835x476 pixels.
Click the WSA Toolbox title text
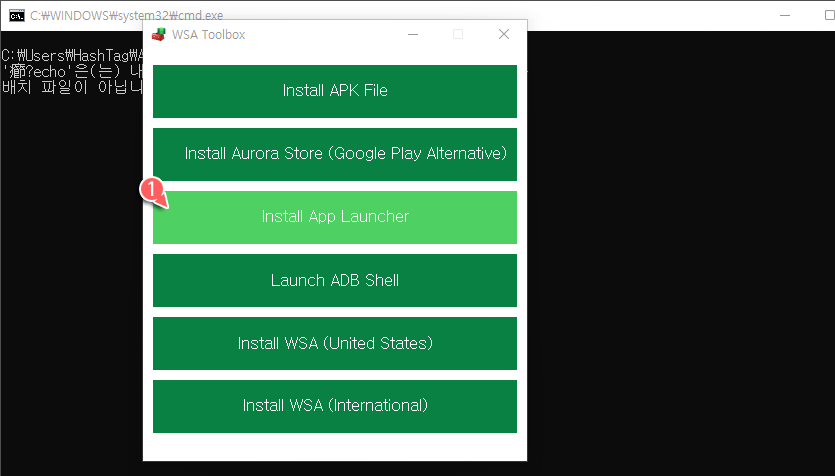(x=208, y=35)
